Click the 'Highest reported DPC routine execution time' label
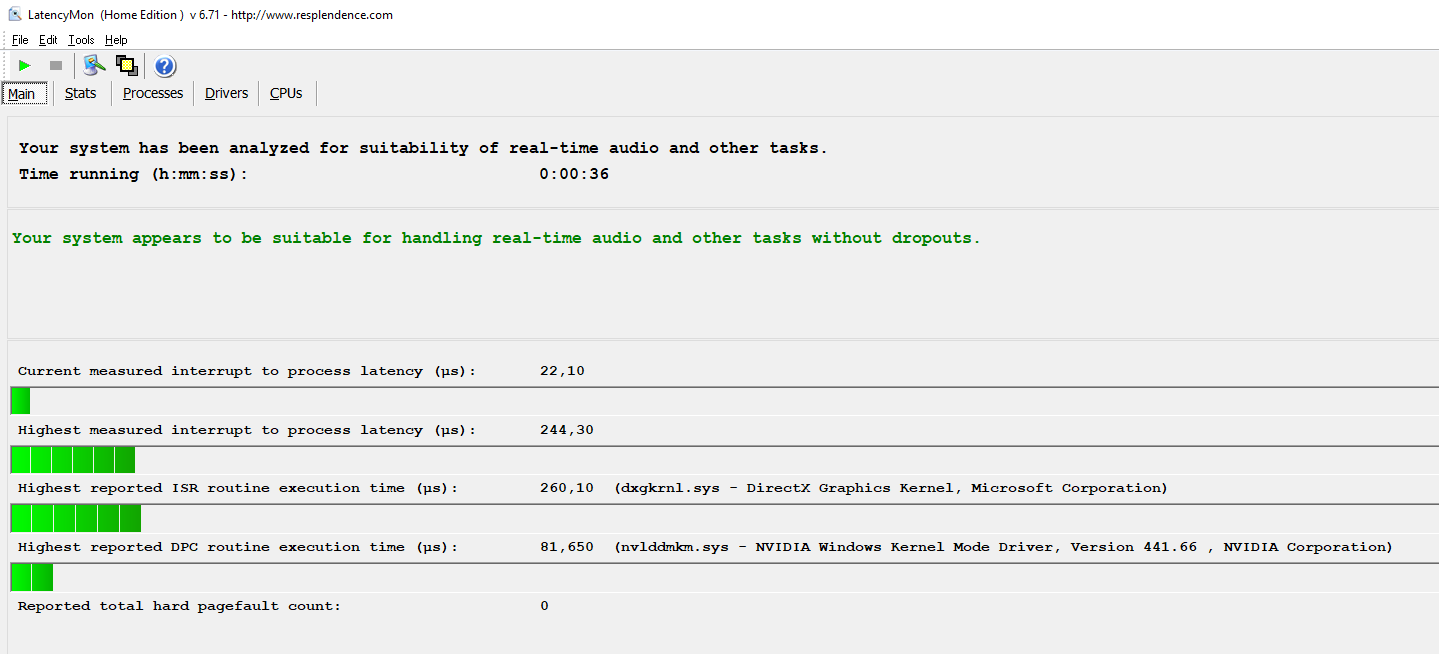 (x=238, y=547)
